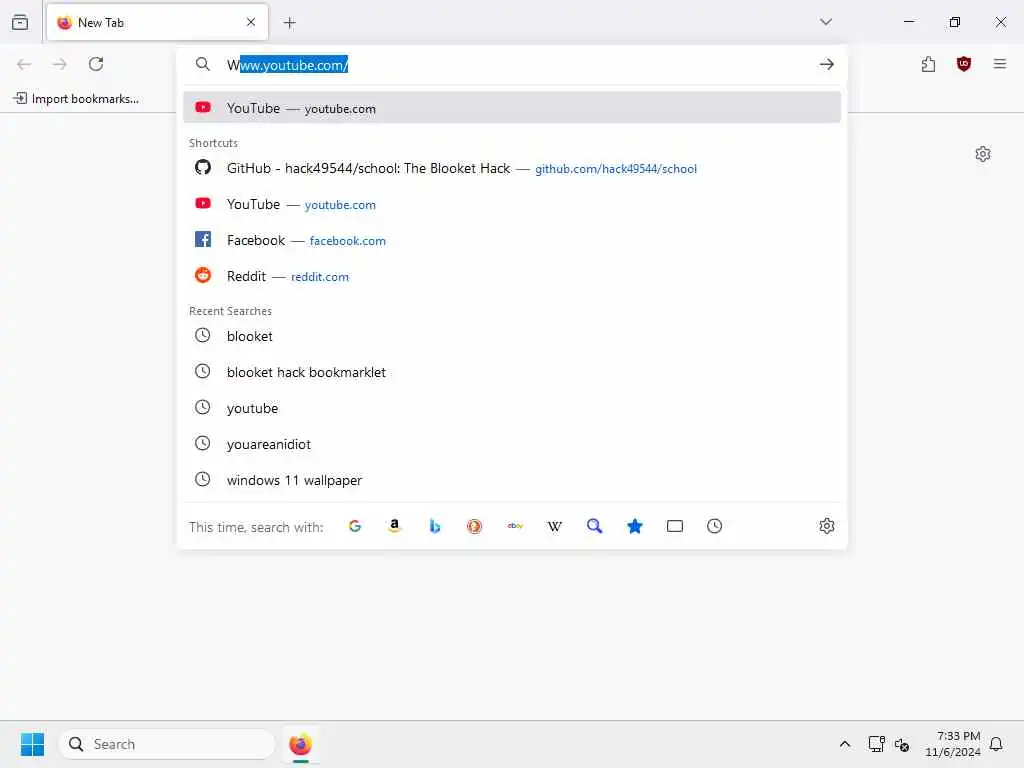
Task: Click Import bookmarks in bookmarks toolbar
Action: tap(76, 99)
